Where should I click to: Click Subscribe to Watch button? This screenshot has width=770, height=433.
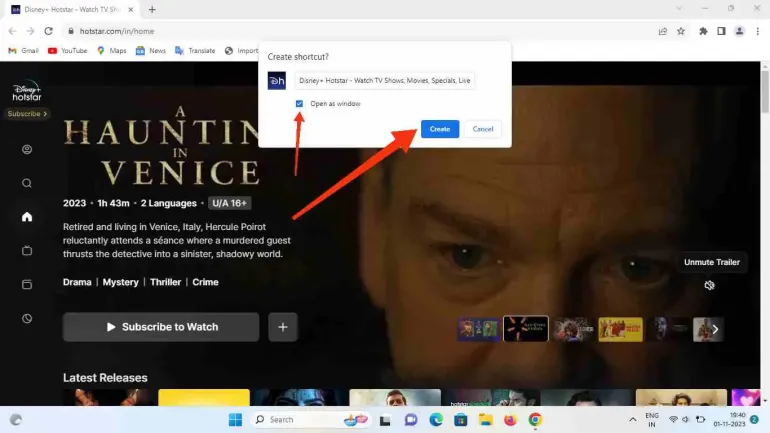tap(161, 327)
